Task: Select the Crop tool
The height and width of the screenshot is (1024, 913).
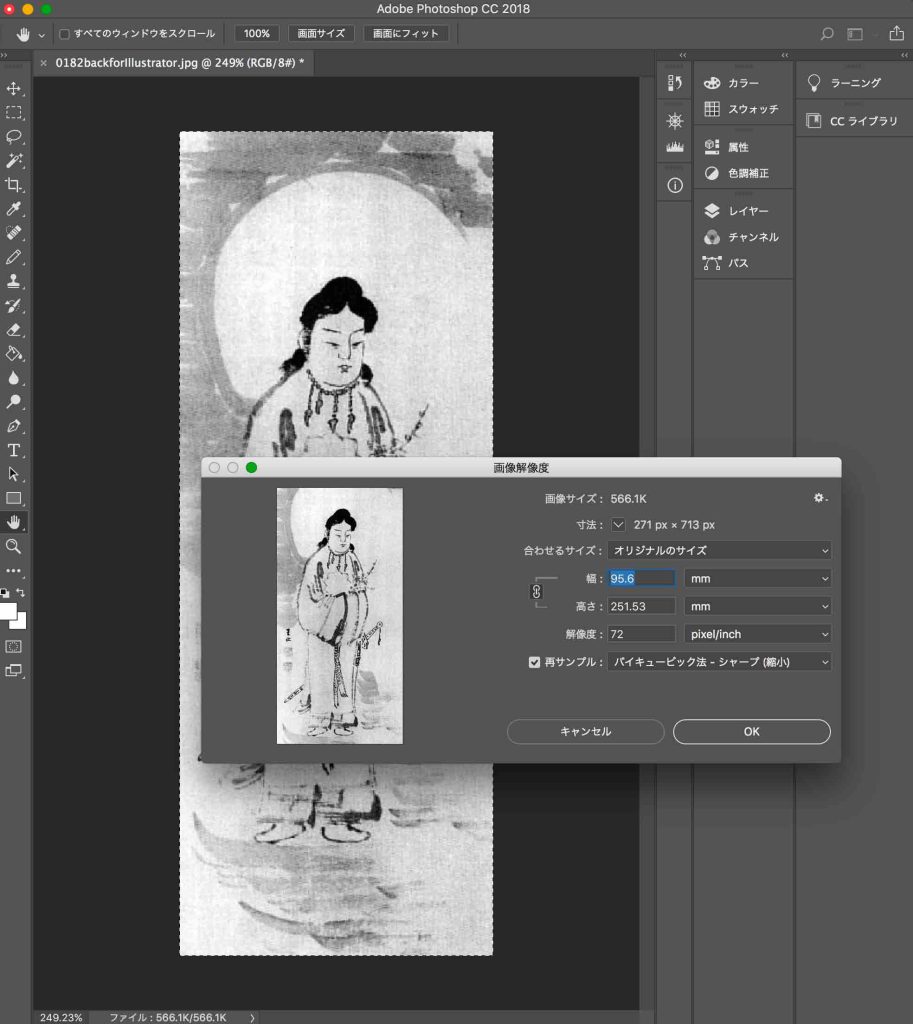Action: (14, 185)
